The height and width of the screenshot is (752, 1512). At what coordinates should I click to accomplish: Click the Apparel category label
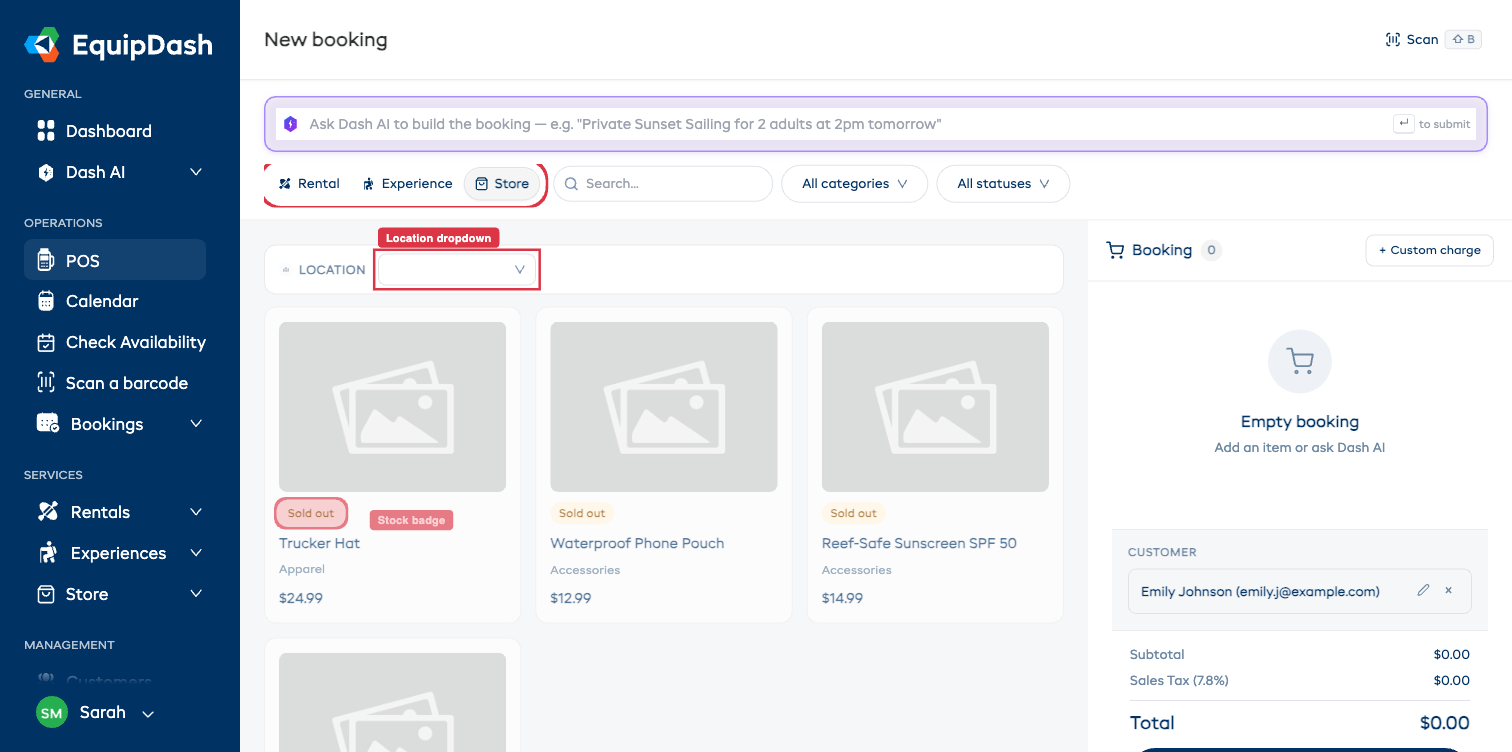coord(302,569)
